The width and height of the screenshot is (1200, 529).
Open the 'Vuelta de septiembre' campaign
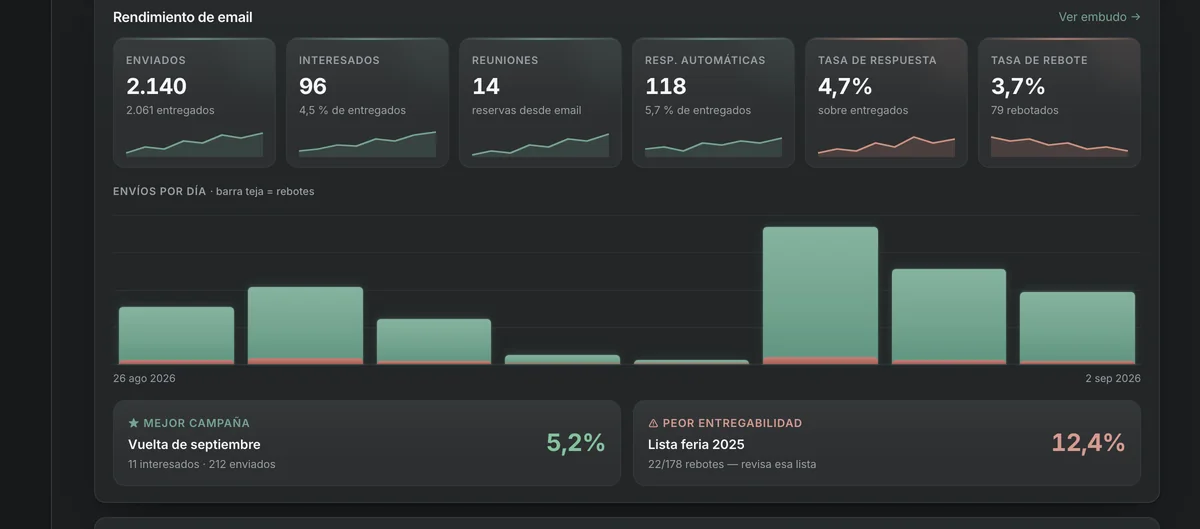(x=194, y=444)
